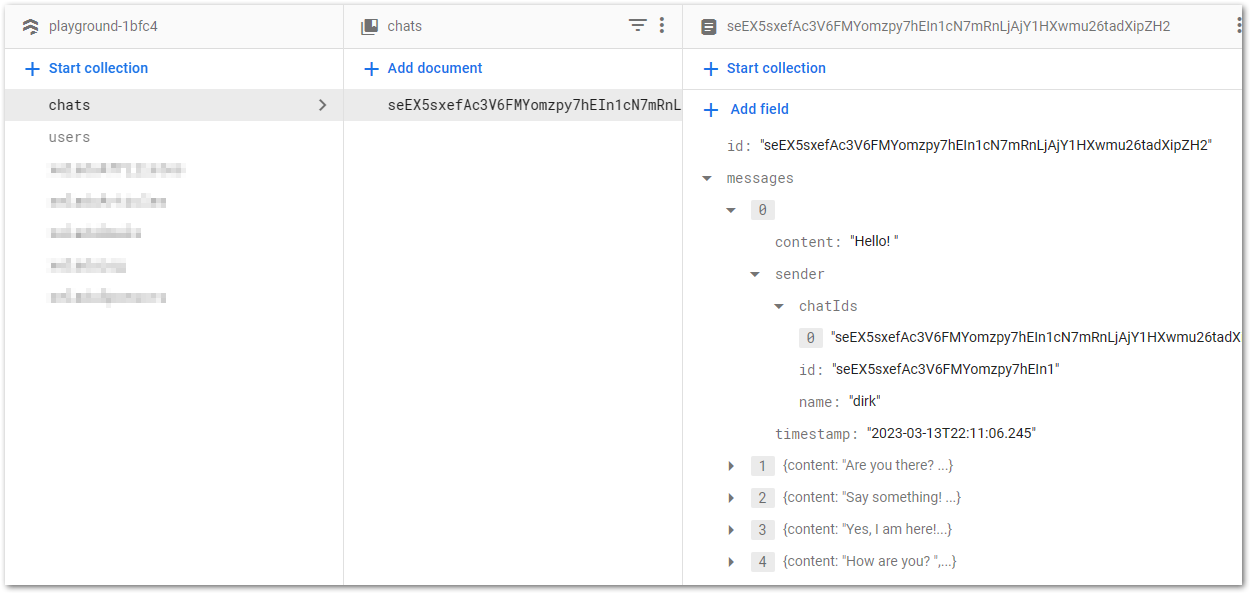This screenshot has height=594, width=1251.
Task: Open the filter list icon for chats
Action: coord(638,26)
